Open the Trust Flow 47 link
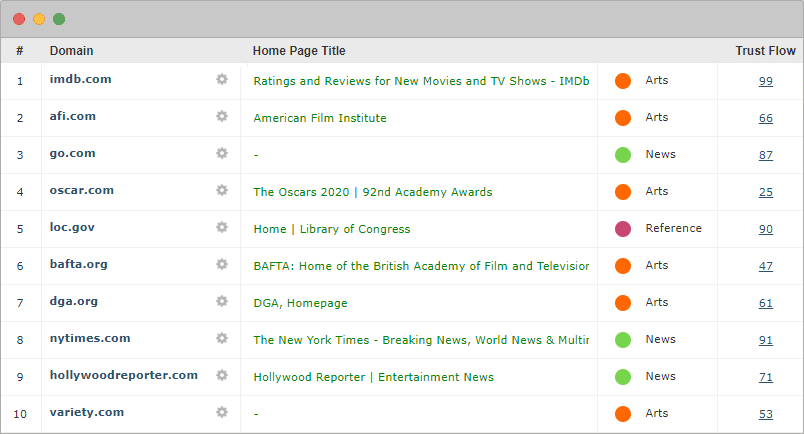The width and height of the screenshot is (804, 434). pyautogui.click(x=766, y=266)
